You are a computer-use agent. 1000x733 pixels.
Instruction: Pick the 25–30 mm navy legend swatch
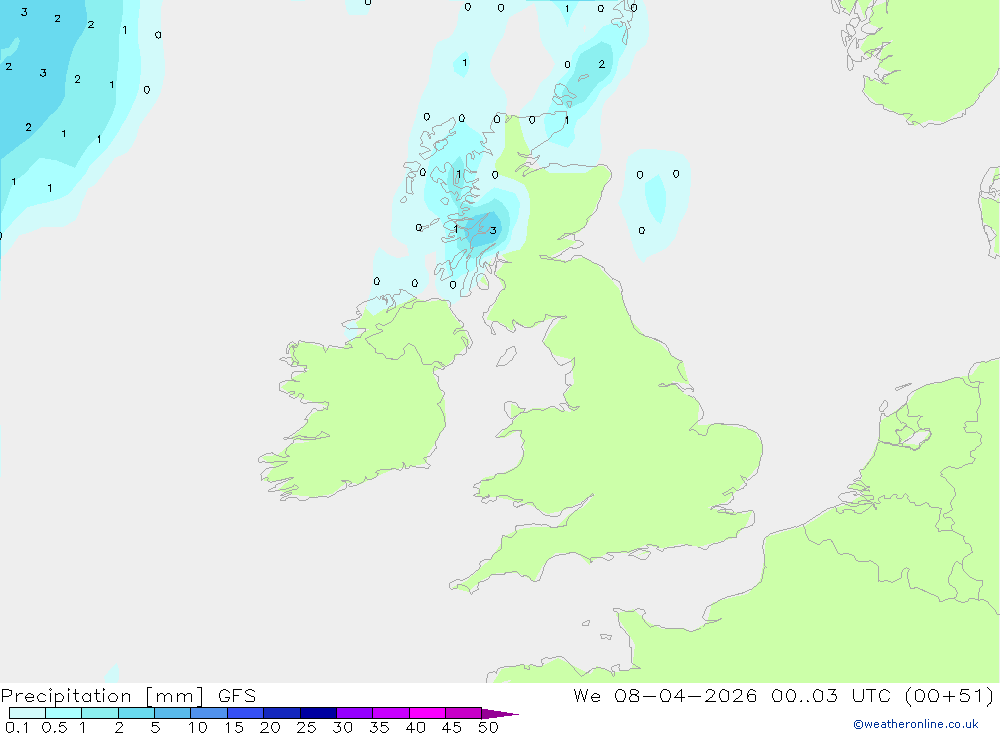point(318,713)
